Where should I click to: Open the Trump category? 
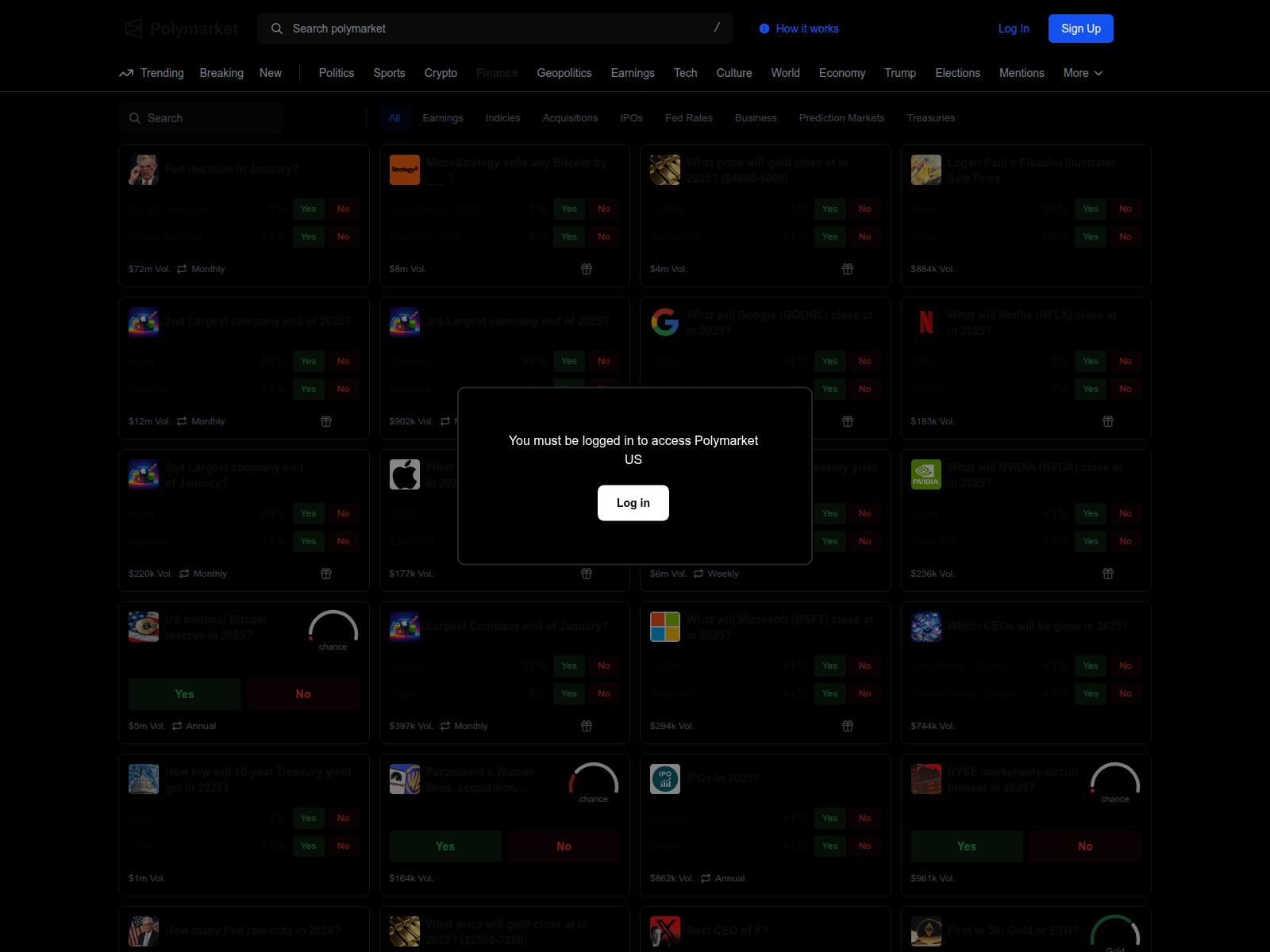(x=900, y=73)
